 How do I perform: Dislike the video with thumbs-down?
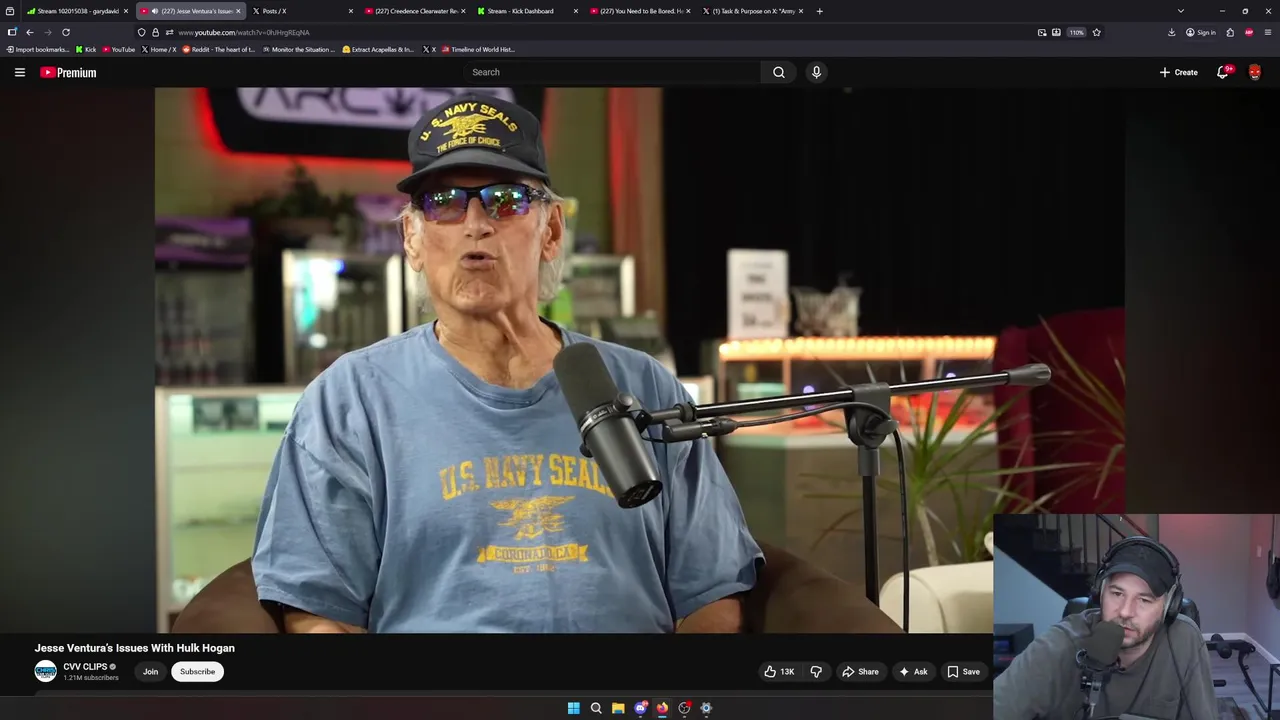pos(816,672)
